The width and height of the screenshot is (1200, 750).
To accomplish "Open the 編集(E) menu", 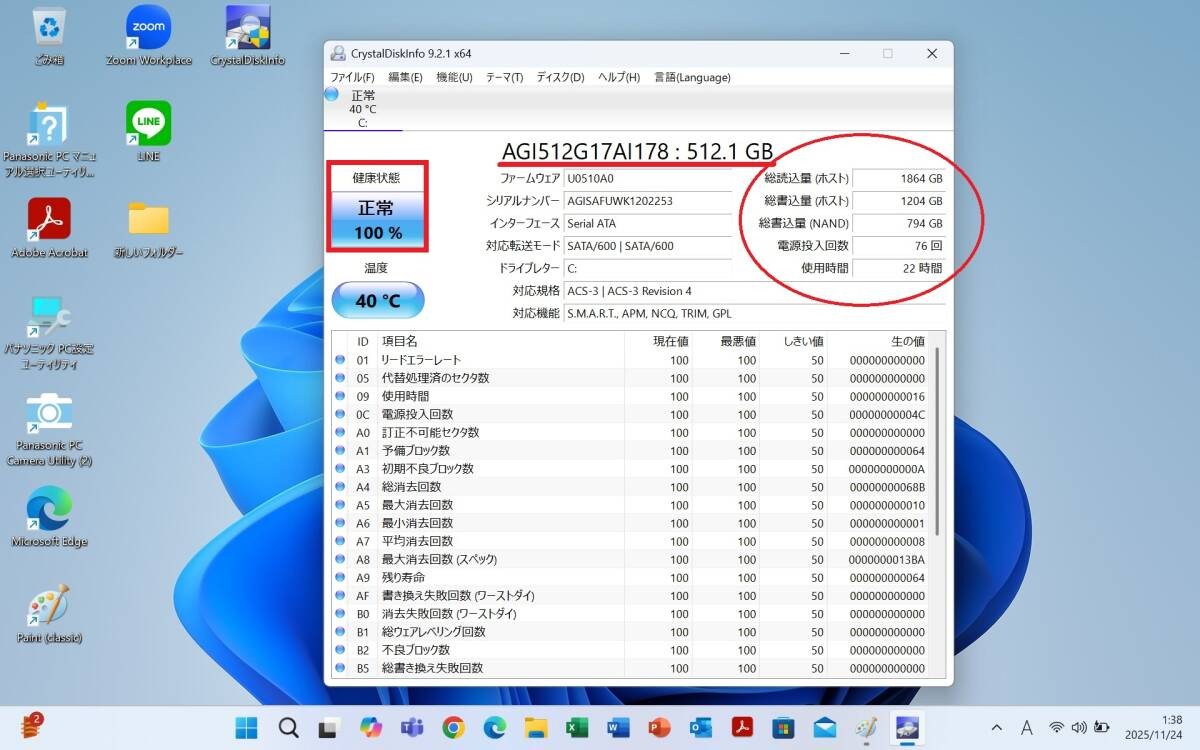I will [405, 77].
